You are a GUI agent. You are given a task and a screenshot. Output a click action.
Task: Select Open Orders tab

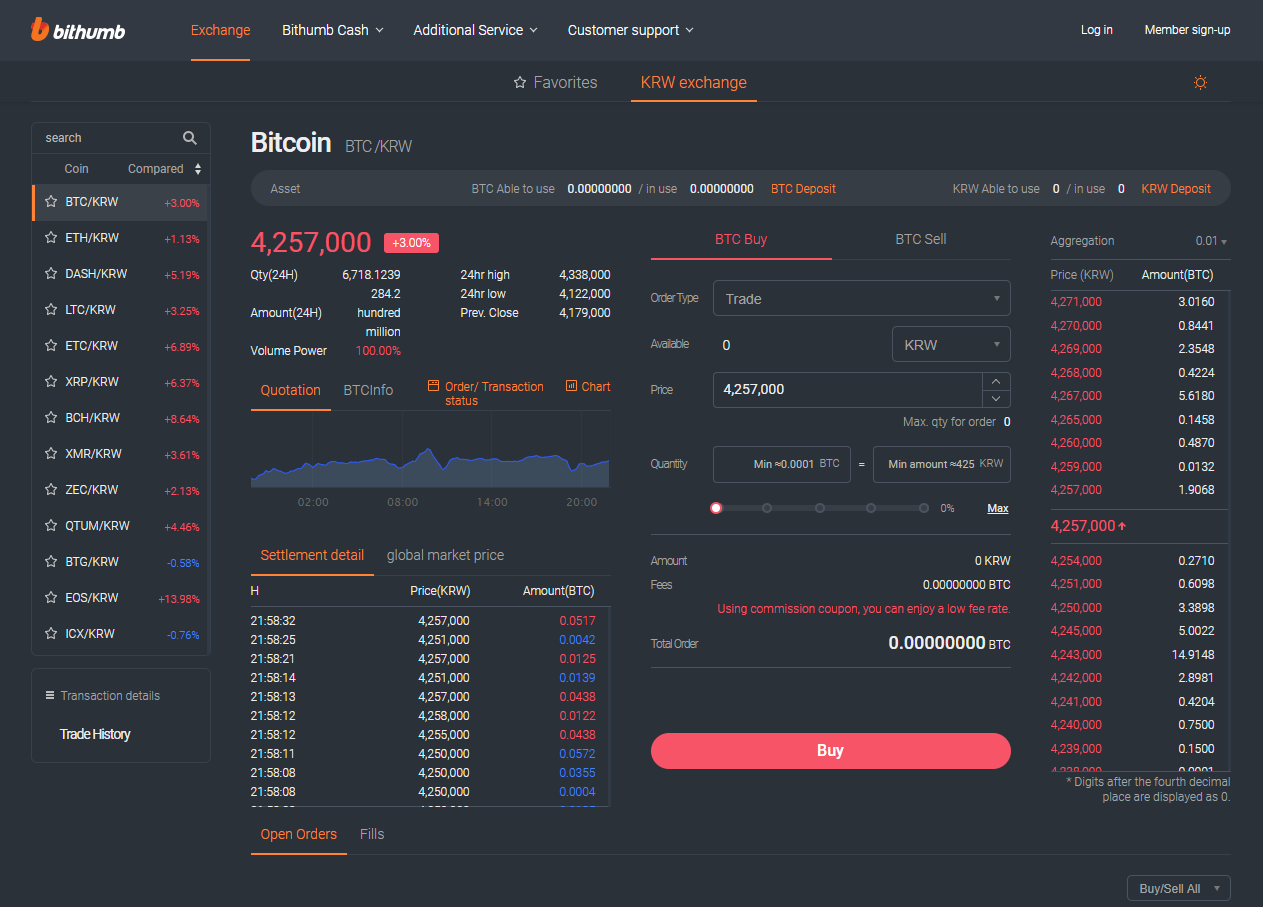[299, 834]
